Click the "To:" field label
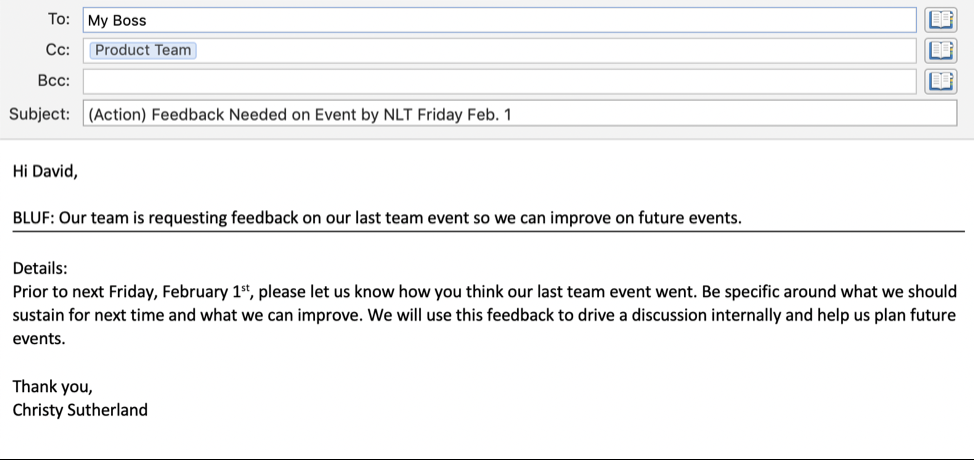The image size is (974, 460). coord(59,19)
